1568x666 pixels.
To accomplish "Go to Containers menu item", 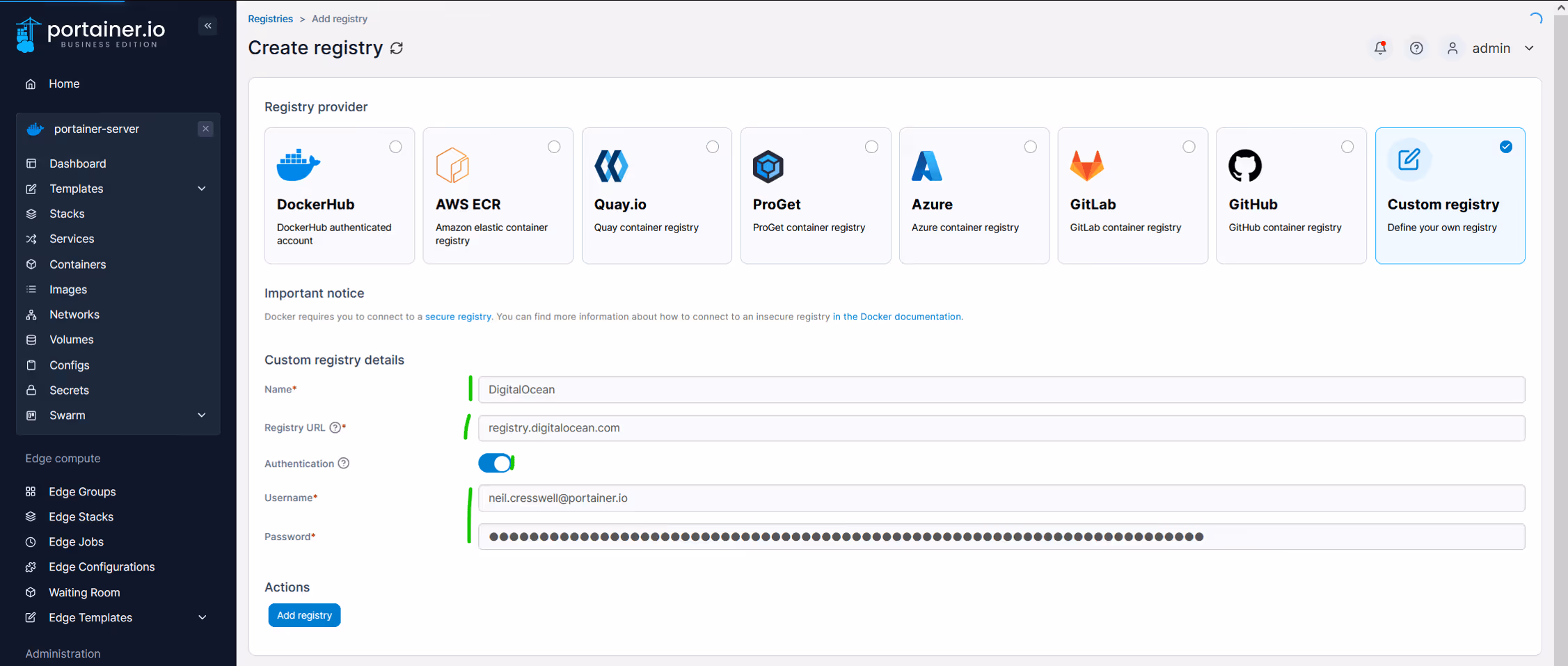I will (78, 264).
